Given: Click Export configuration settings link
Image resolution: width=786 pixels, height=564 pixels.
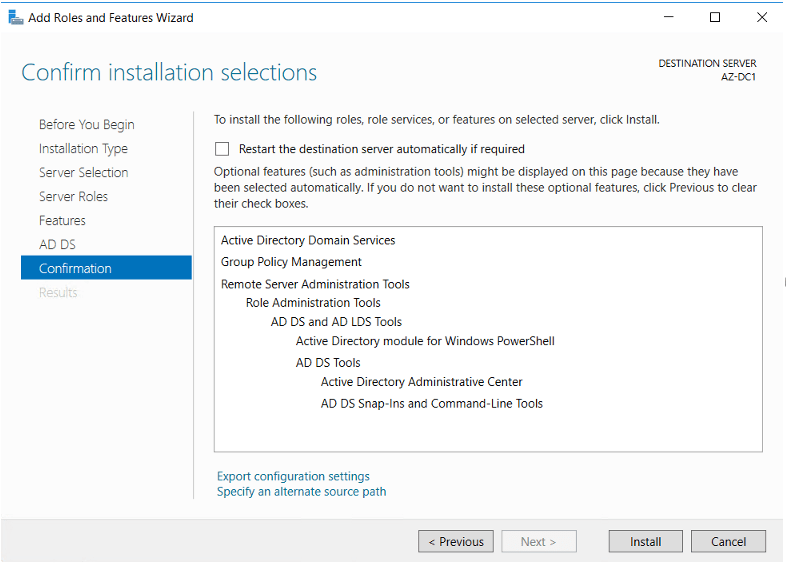Looking at the screenshot, I should click(293, 477).
